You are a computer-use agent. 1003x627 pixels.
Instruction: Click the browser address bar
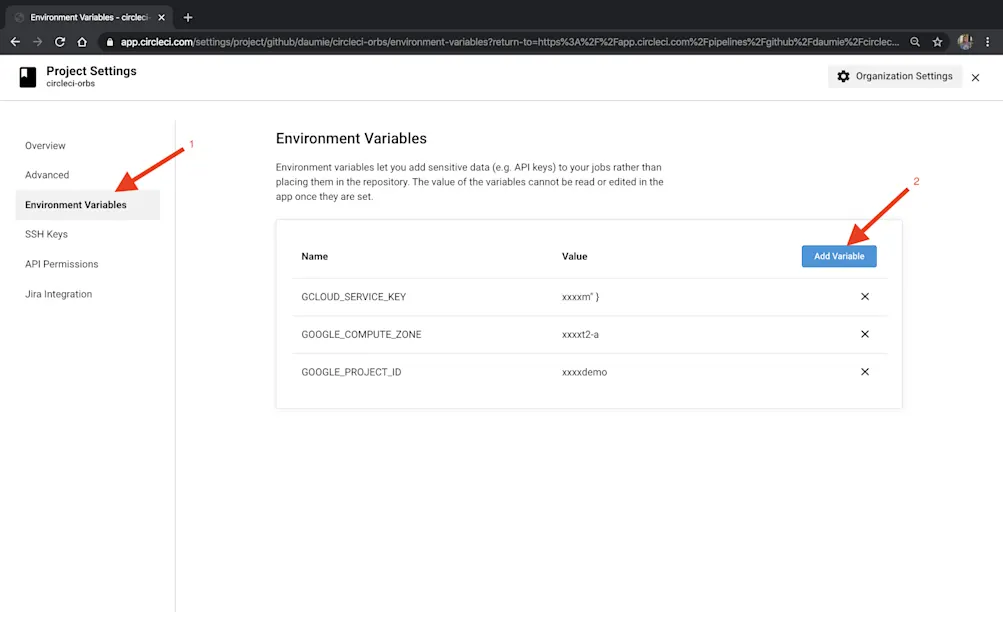point(500,42)
